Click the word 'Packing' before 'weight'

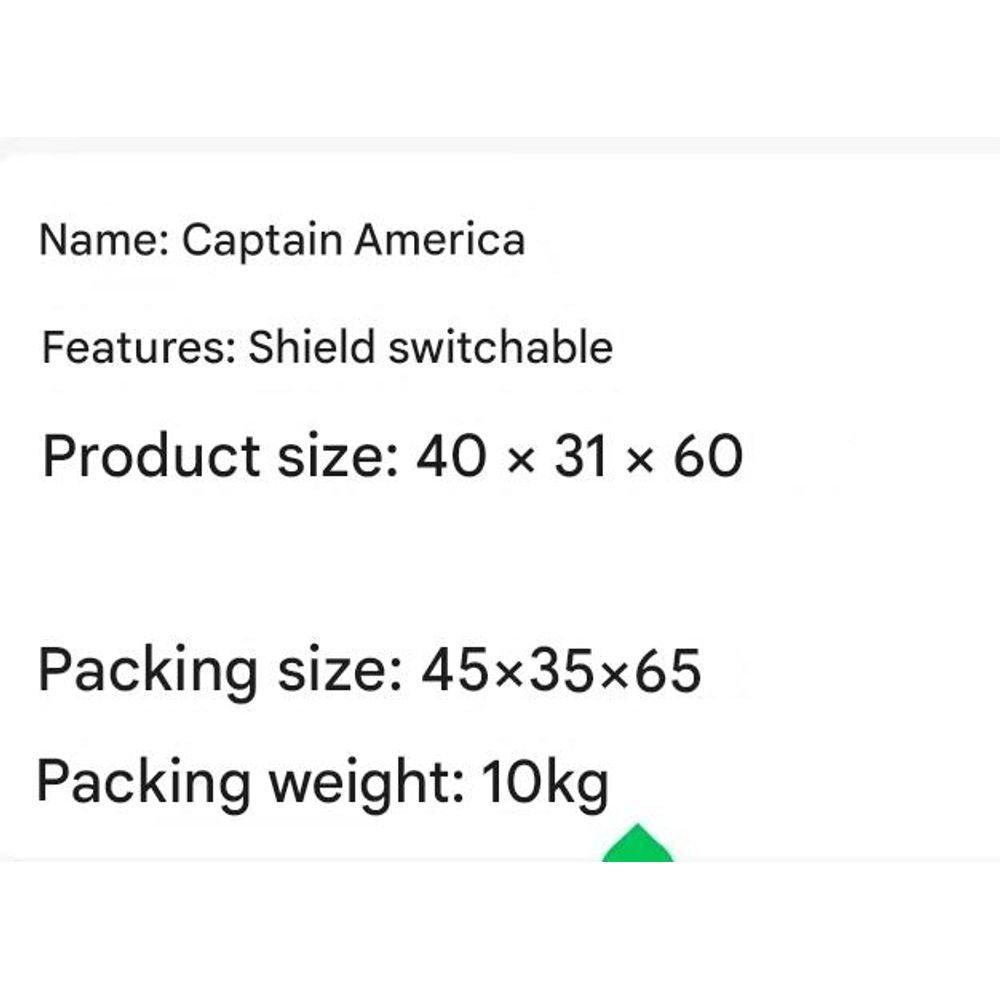pyautogui.click(x=143, y=781)
